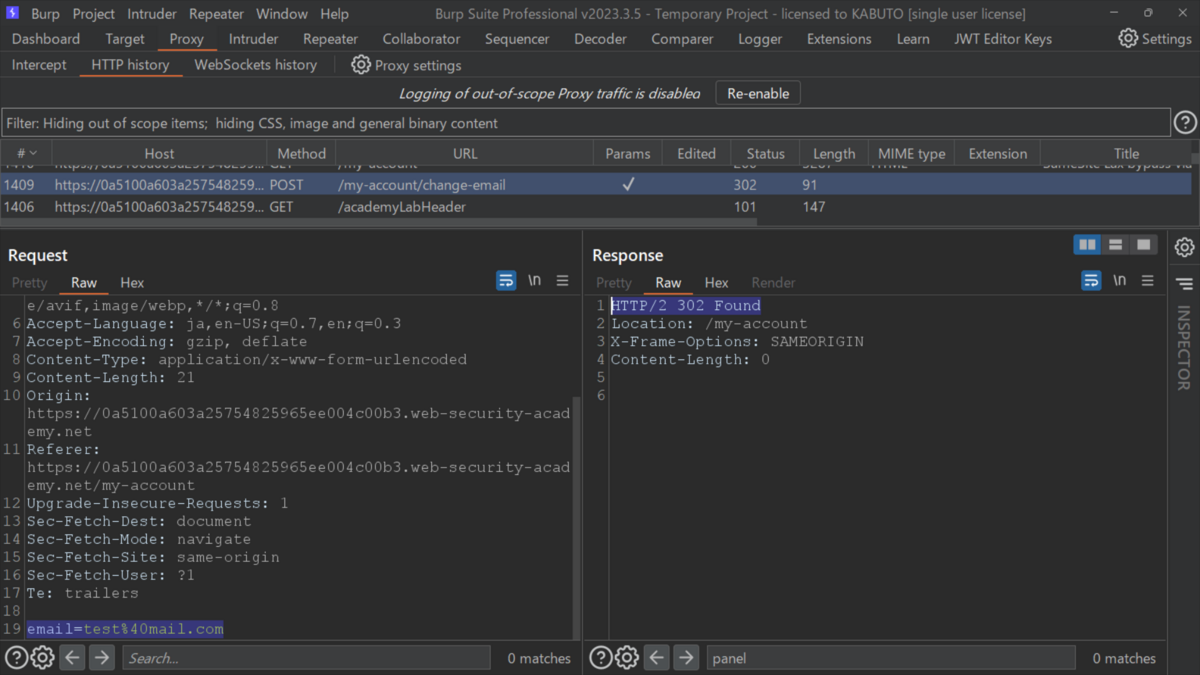This screenshot has height=675, width=1200.
Task: Go to next match in Request search
Action: pyautogui.click(x=101, y=658)
